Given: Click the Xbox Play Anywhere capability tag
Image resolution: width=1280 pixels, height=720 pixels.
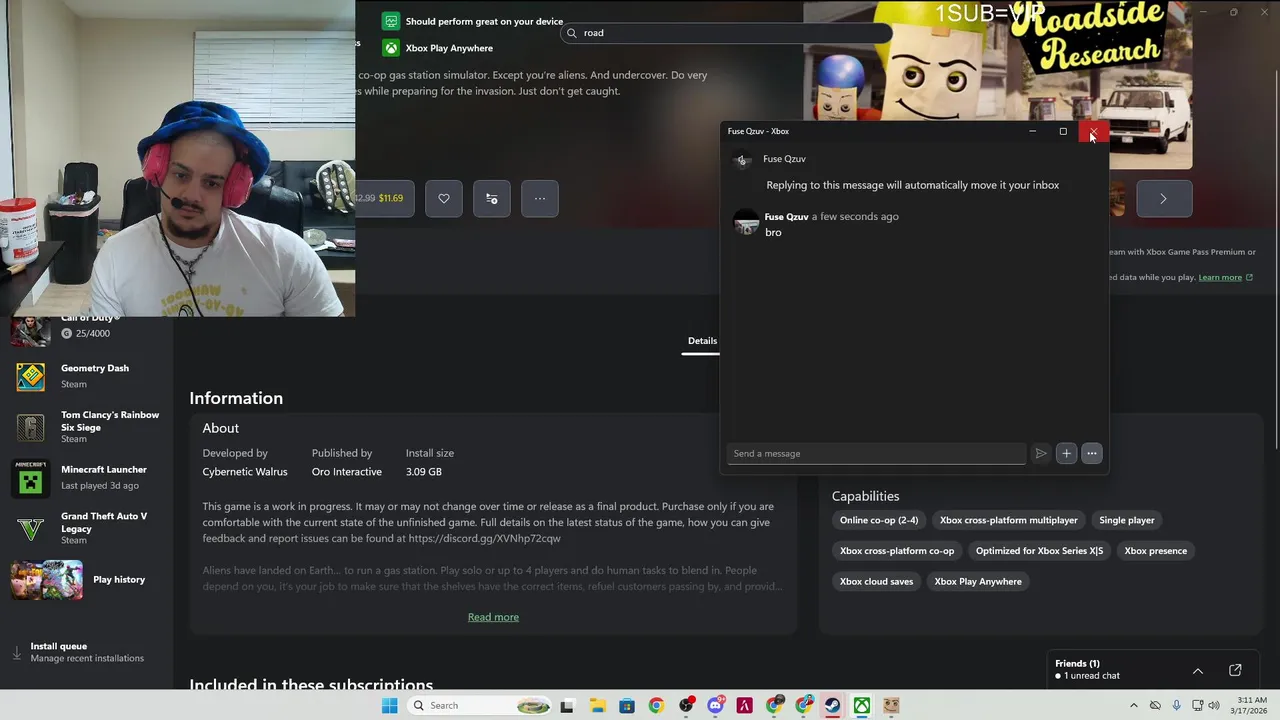Looking at the screenshot, I should [978, 582].
